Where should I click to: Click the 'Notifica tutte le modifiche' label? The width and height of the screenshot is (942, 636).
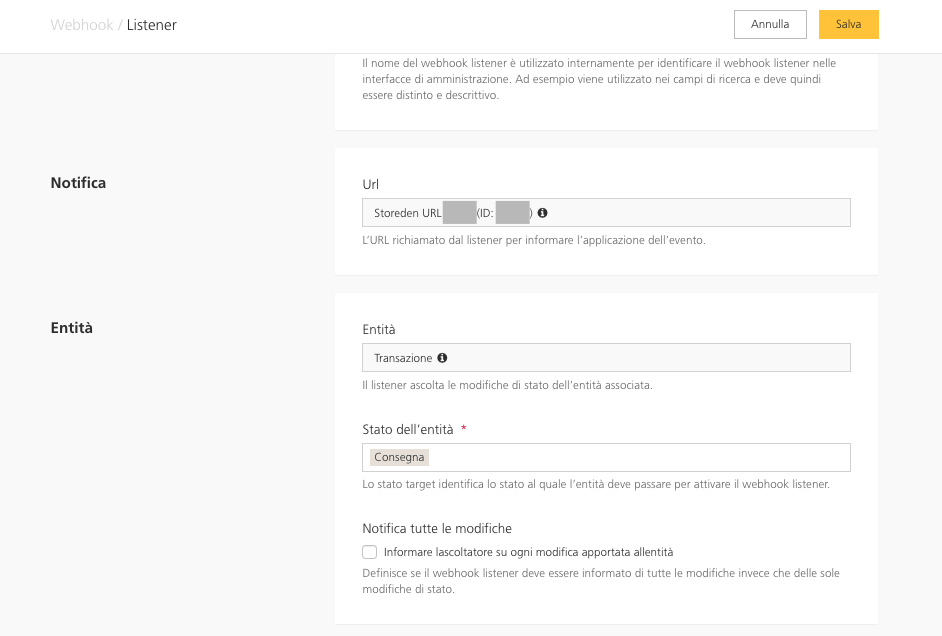pyautogui.click(x=437, y=528)
